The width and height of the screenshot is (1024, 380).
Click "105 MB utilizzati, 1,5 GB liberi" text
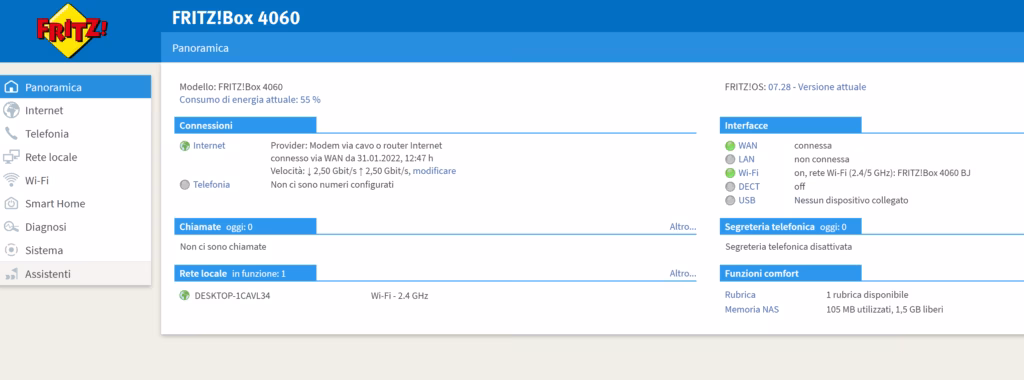885,309
